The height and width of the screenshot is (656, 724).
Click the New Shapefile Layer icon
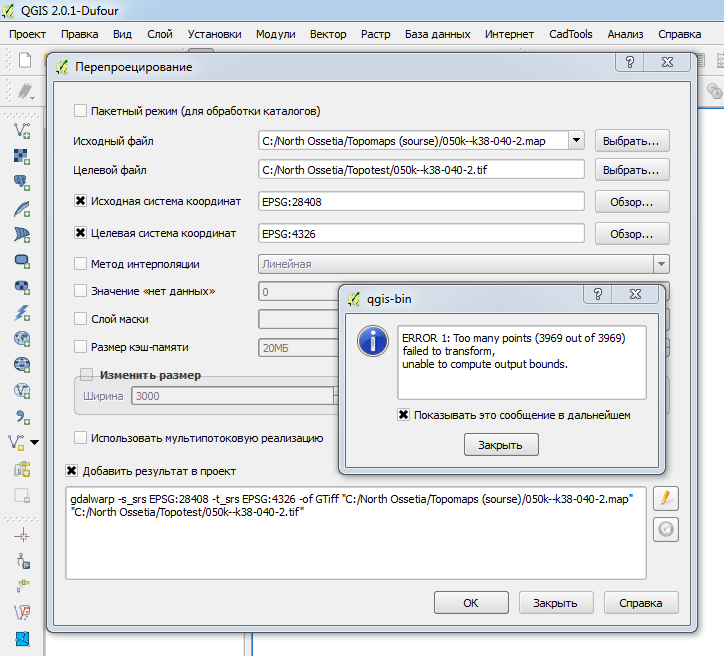17,442
